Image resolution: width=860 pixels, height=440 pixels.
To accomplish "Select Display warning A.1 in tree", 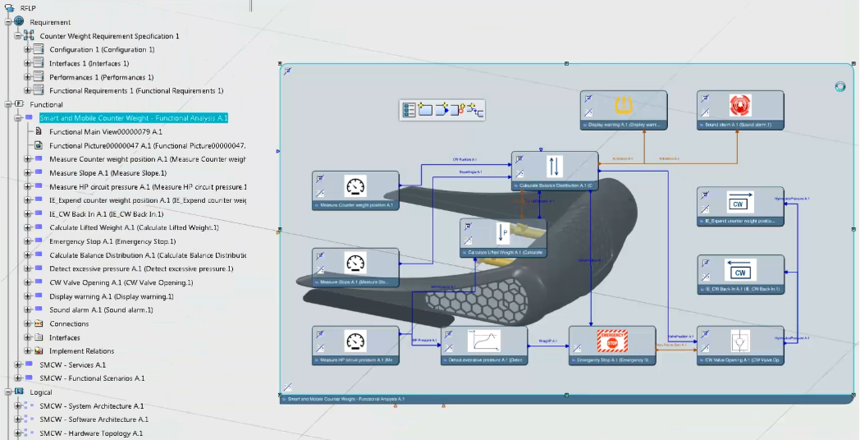I will click(x=111, y=296).
